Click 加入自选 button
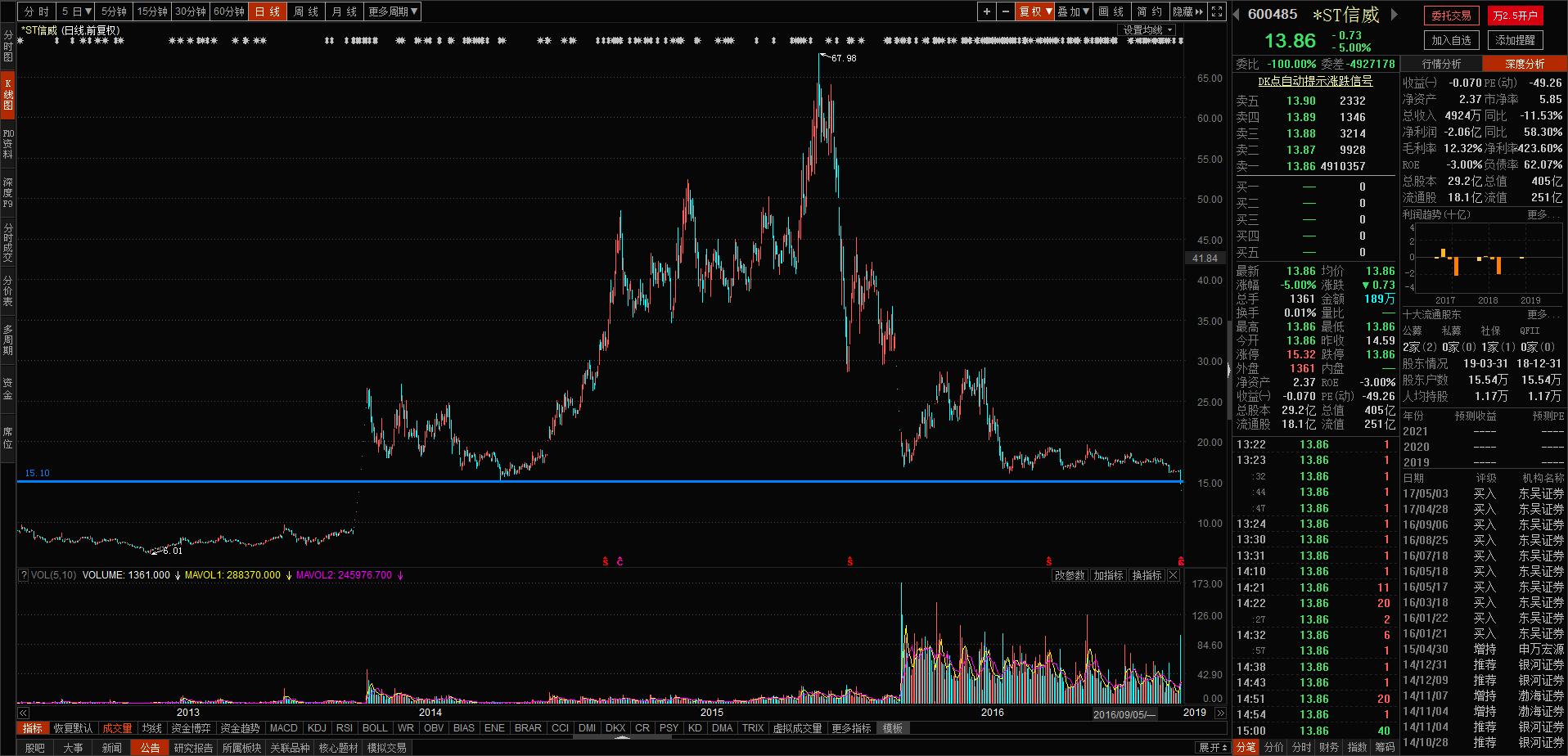This screenshot has height=756, width=1568. click(x=1452, y=40)
